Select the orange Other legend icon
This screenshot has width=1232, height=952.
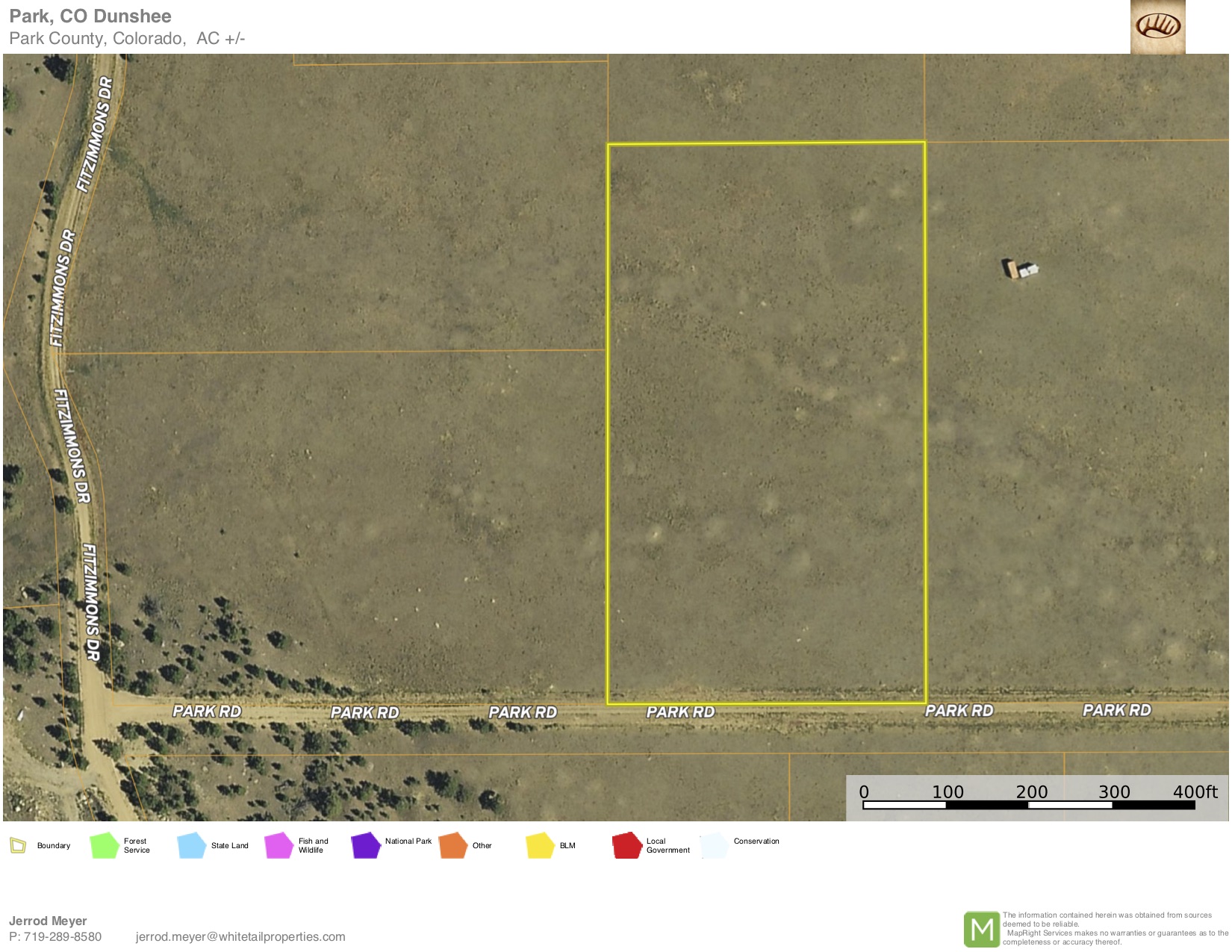tap(453, 845)
